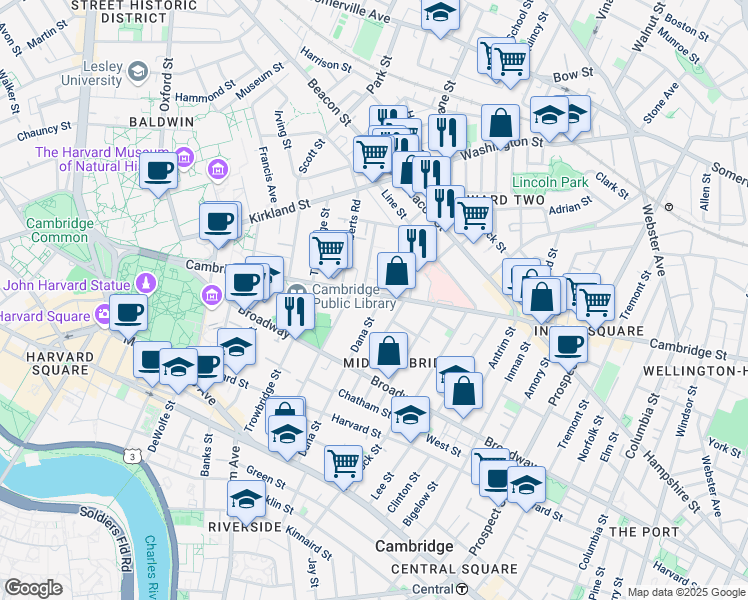
Task: Click the Harvard Museum of Natural History pin
Action: point(184,156)
